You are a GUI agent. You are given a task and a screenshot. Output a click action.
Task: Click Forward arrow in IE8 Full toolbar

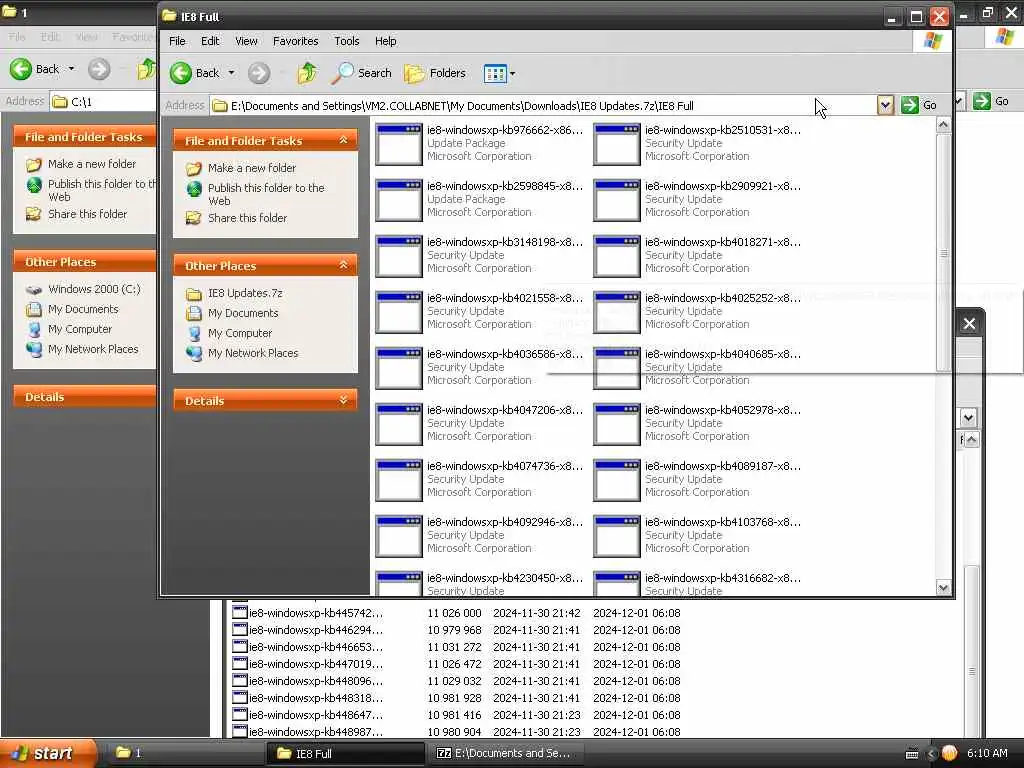pyautogui.click(x=259, y=73)
